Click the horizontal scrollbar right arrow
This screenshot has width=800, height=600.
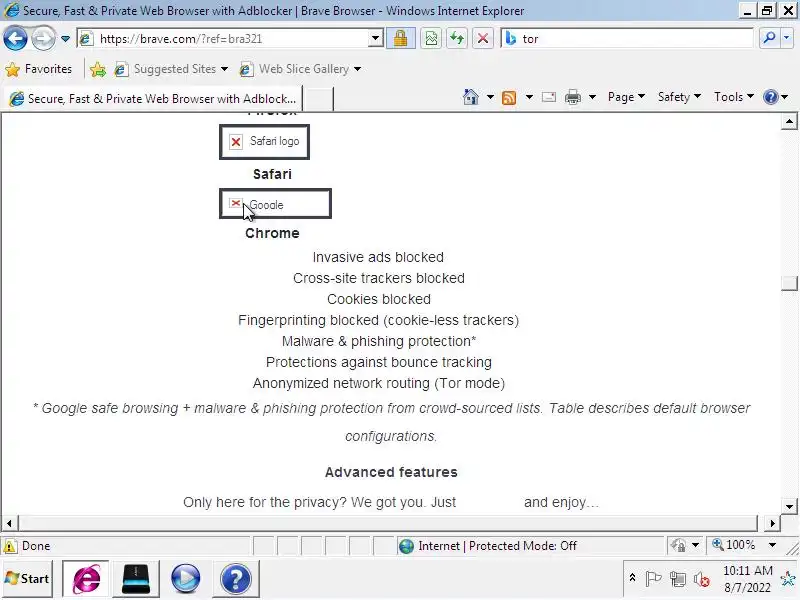[772, 523]
